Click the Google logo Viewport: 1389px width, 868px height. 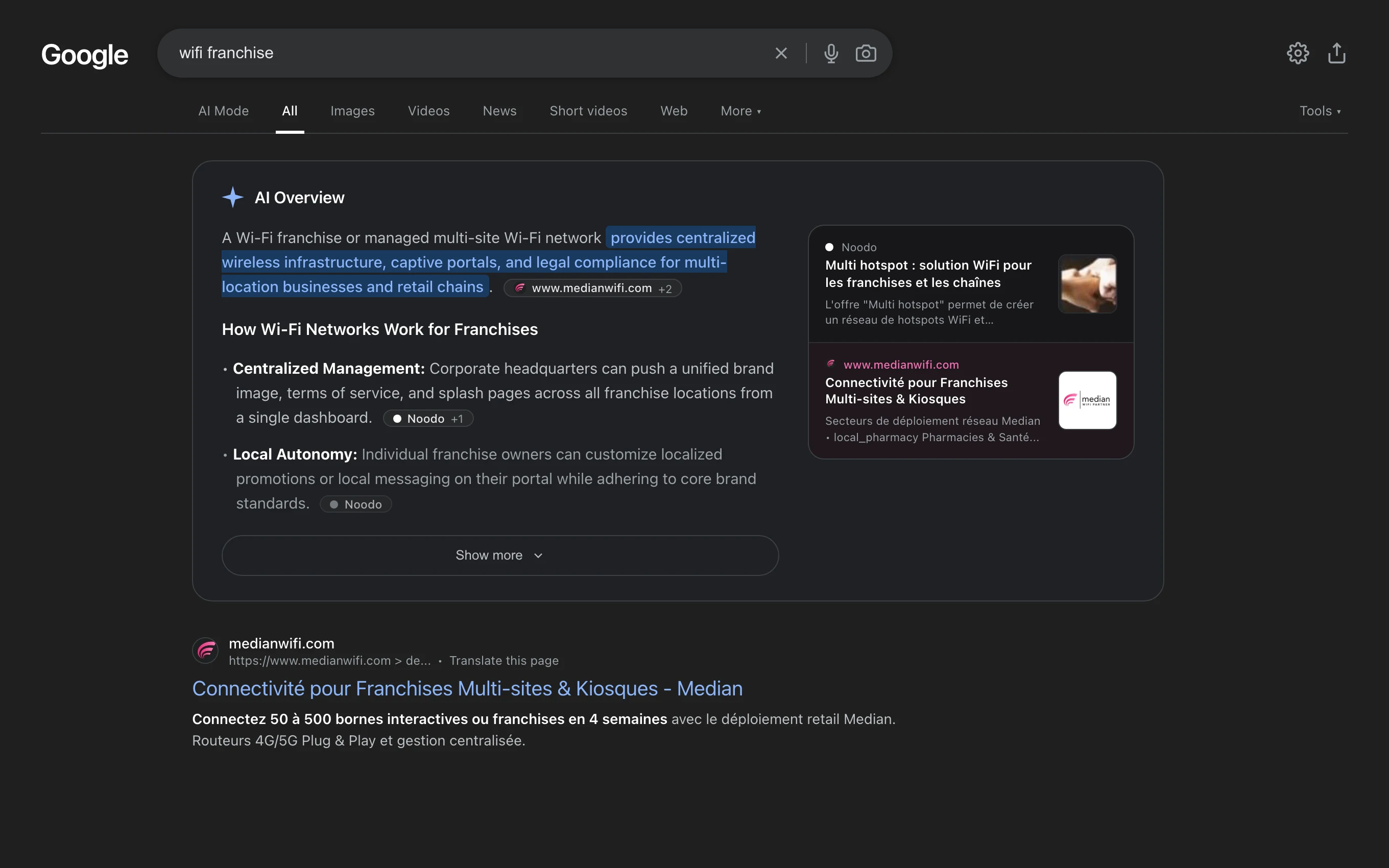click(84, 55)
